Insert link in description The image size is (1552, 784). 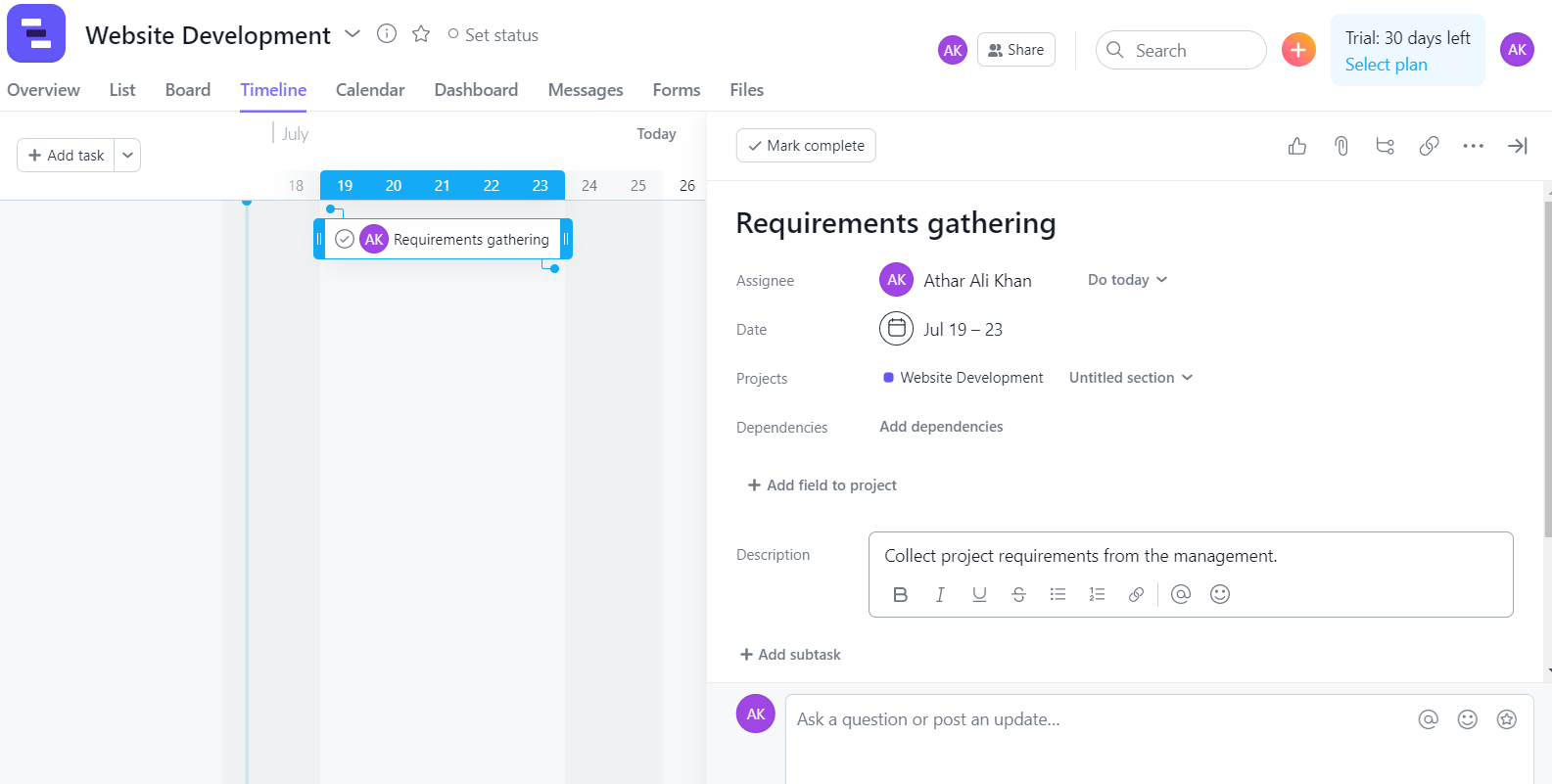1136,594
